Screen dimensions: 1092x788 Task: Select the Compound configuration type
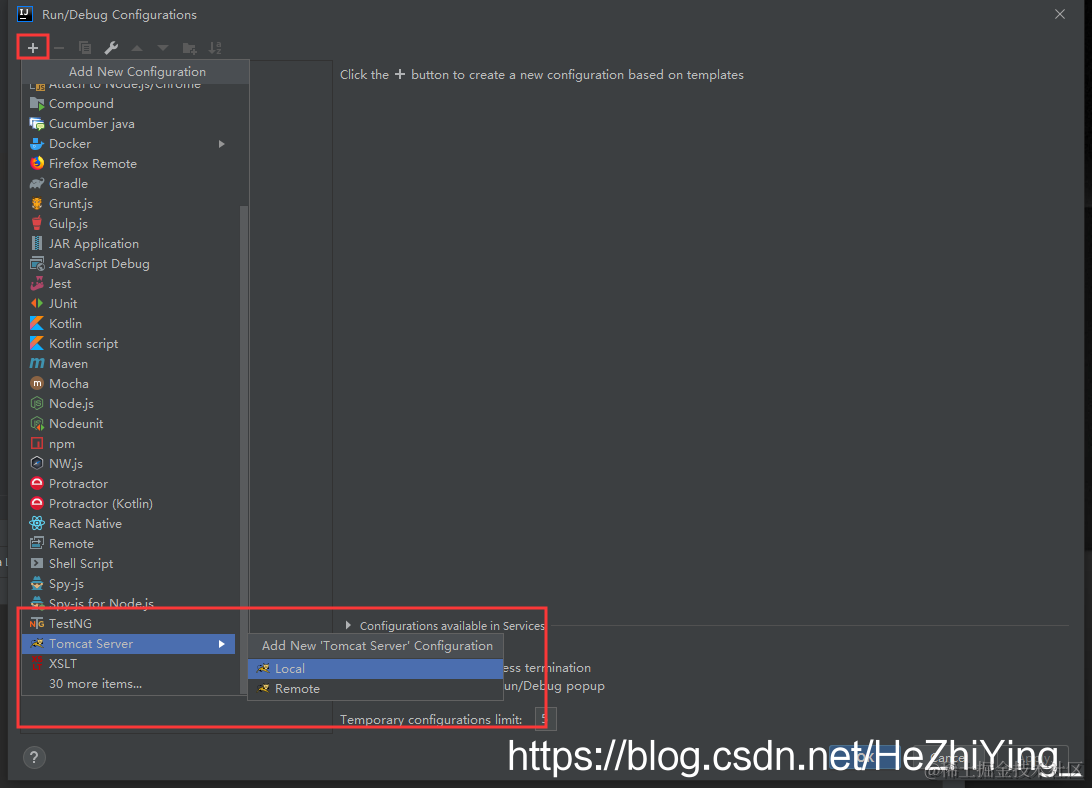(128, 104)
